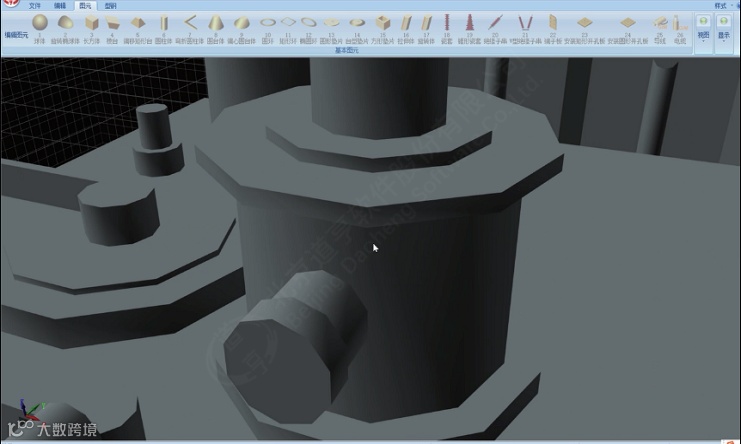Viewport: 741px width, 444px height.
Task: Choose the eccentric cone frustum primitive number 9
Action: (x=241, y=28)
